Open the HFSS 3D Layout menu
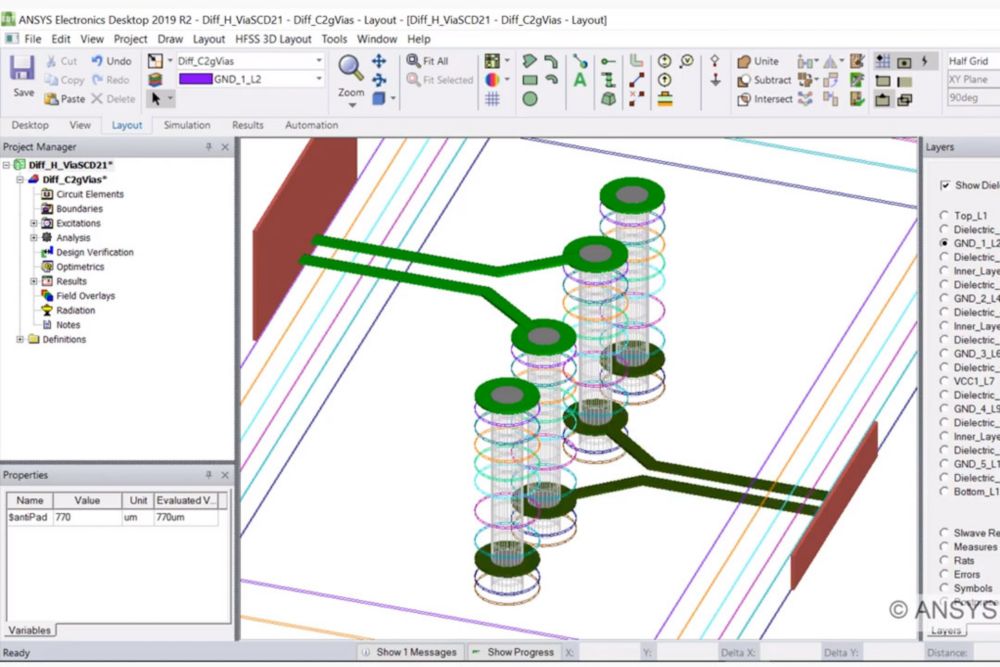This screenshot has width=1000, height=667. pyautogui.click(x=273, y=39)
